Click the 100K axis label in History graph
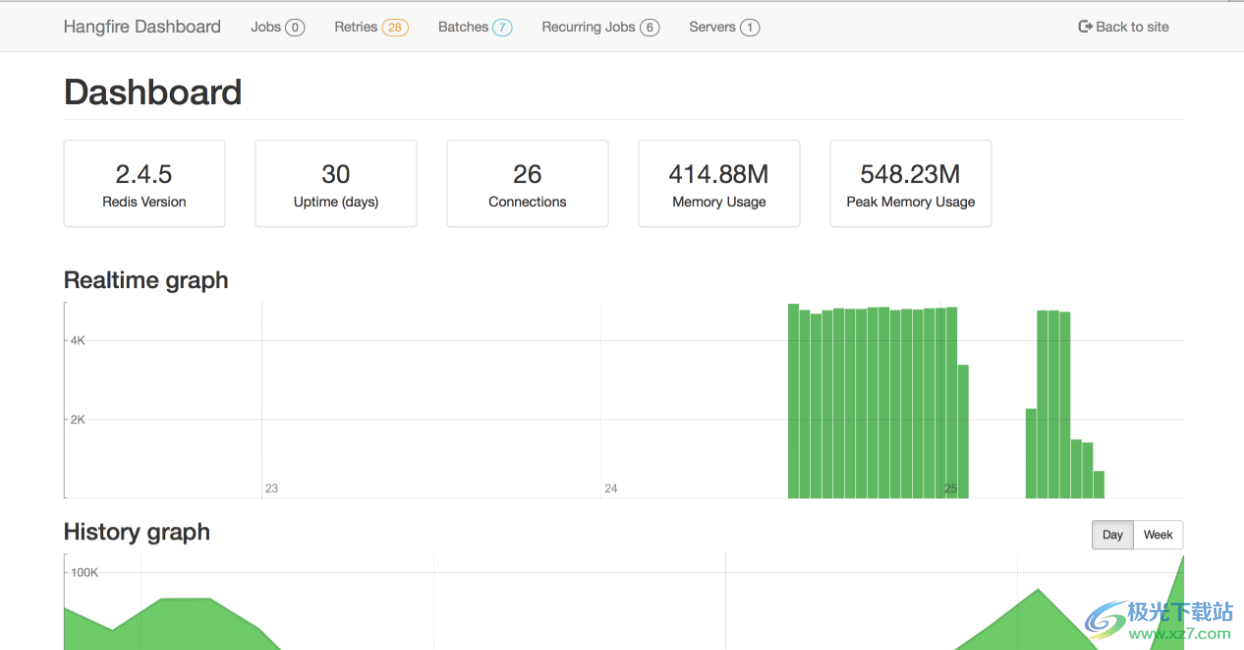Viewport: 1244px width, 650px height. [x=84, y=572]
